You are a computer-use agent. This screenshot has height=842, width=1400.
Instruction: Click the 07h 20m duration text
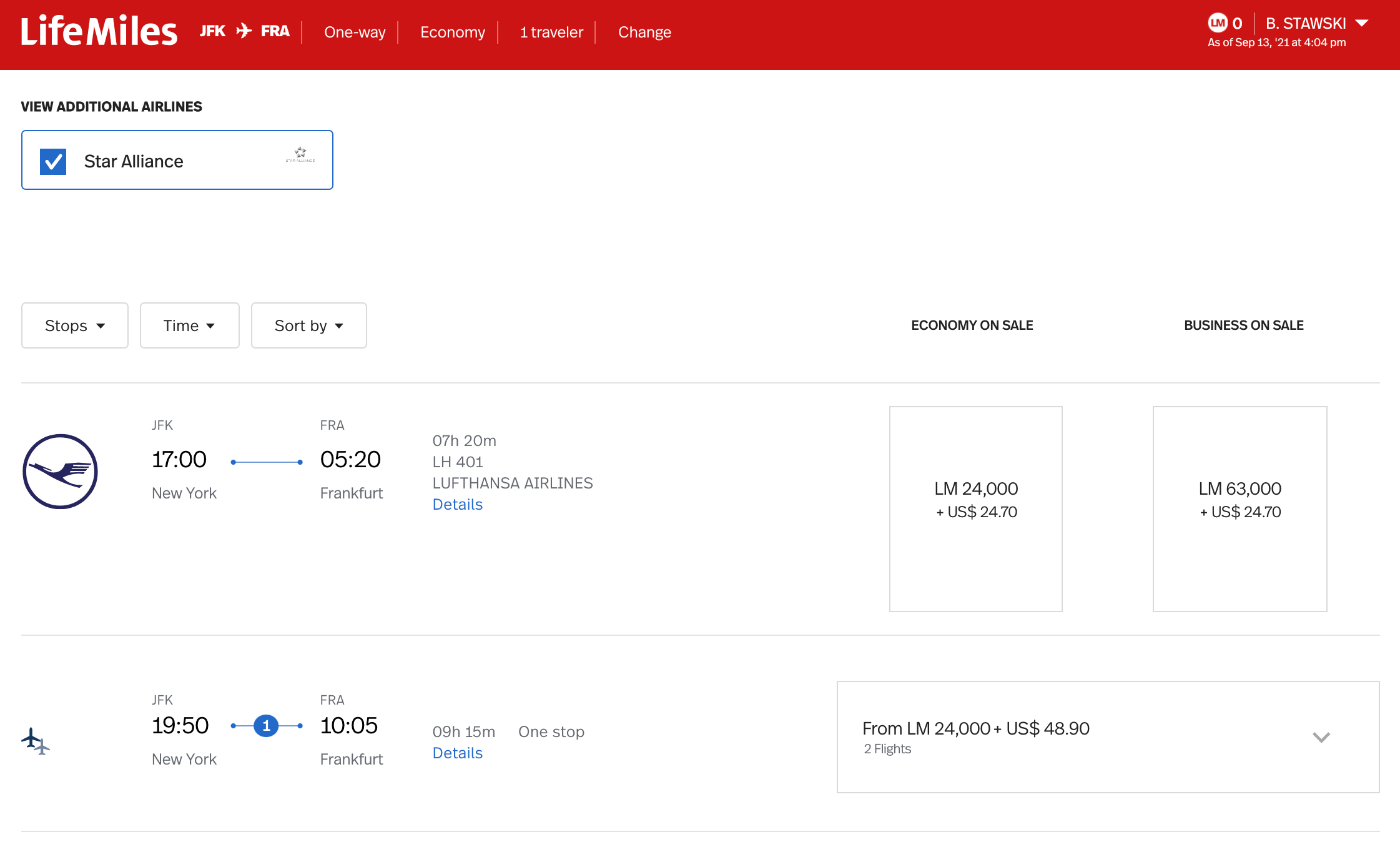[x=465, y=440]
